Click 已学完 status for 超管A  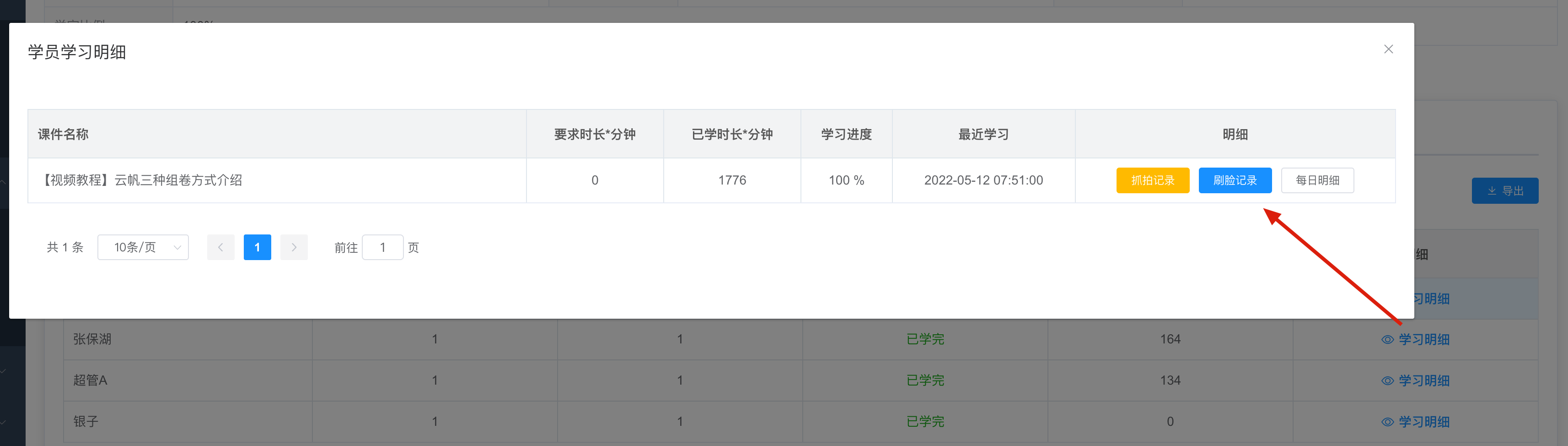pos(925,380)
